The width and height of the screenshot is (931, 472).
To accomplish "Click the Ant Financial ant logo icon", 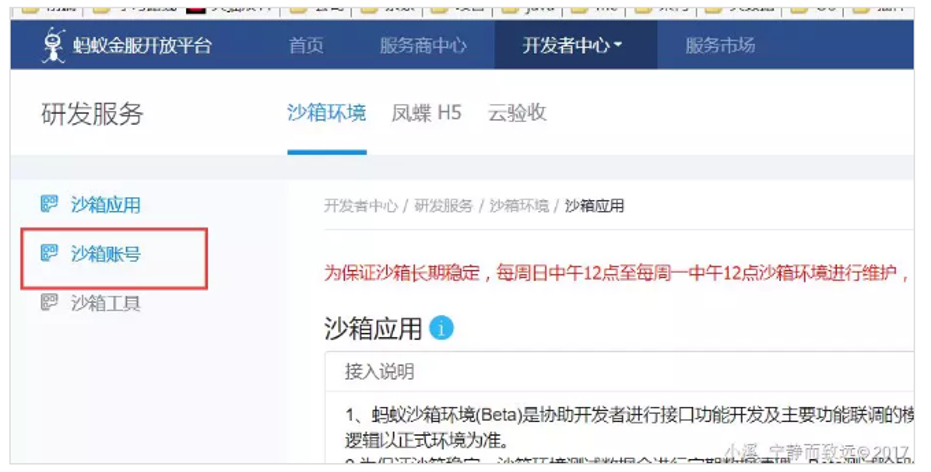I will tap(53, 45).
